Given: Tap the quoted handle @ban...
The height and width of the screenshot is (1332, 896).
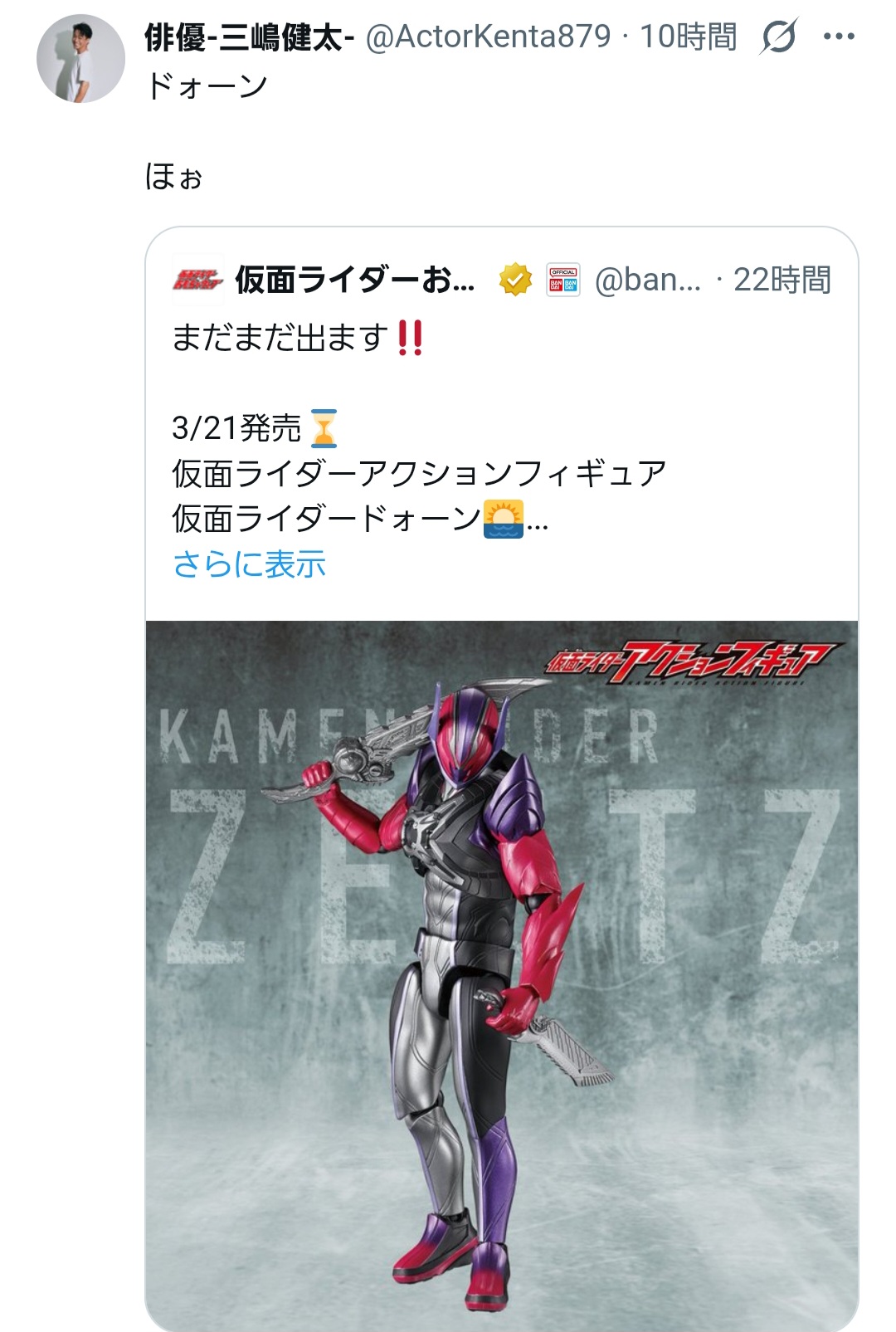Looking at the screenshot, I should click(x=648, y=281).
